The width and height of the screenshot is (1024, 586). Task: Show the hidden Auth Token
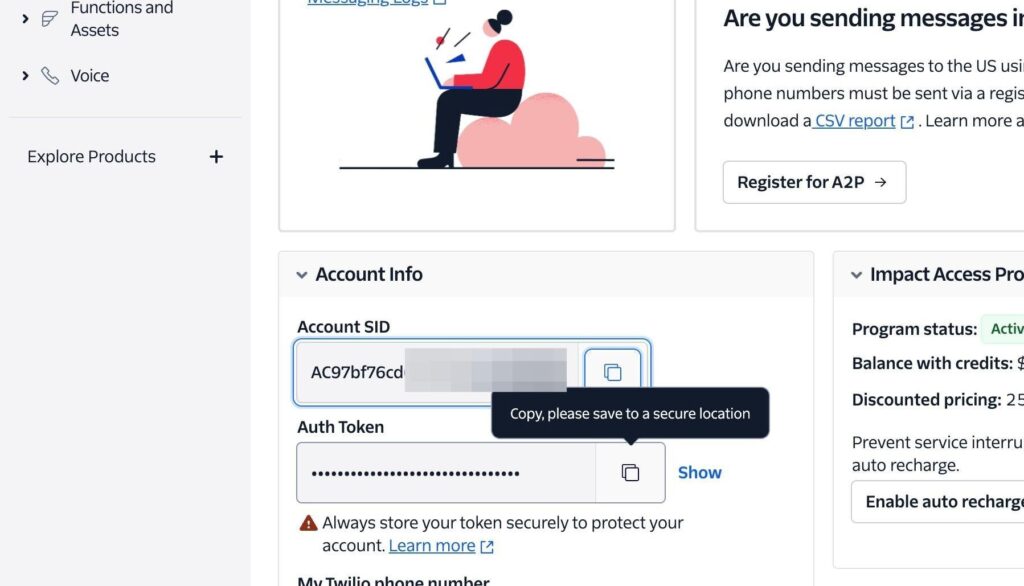coord(699,473)
